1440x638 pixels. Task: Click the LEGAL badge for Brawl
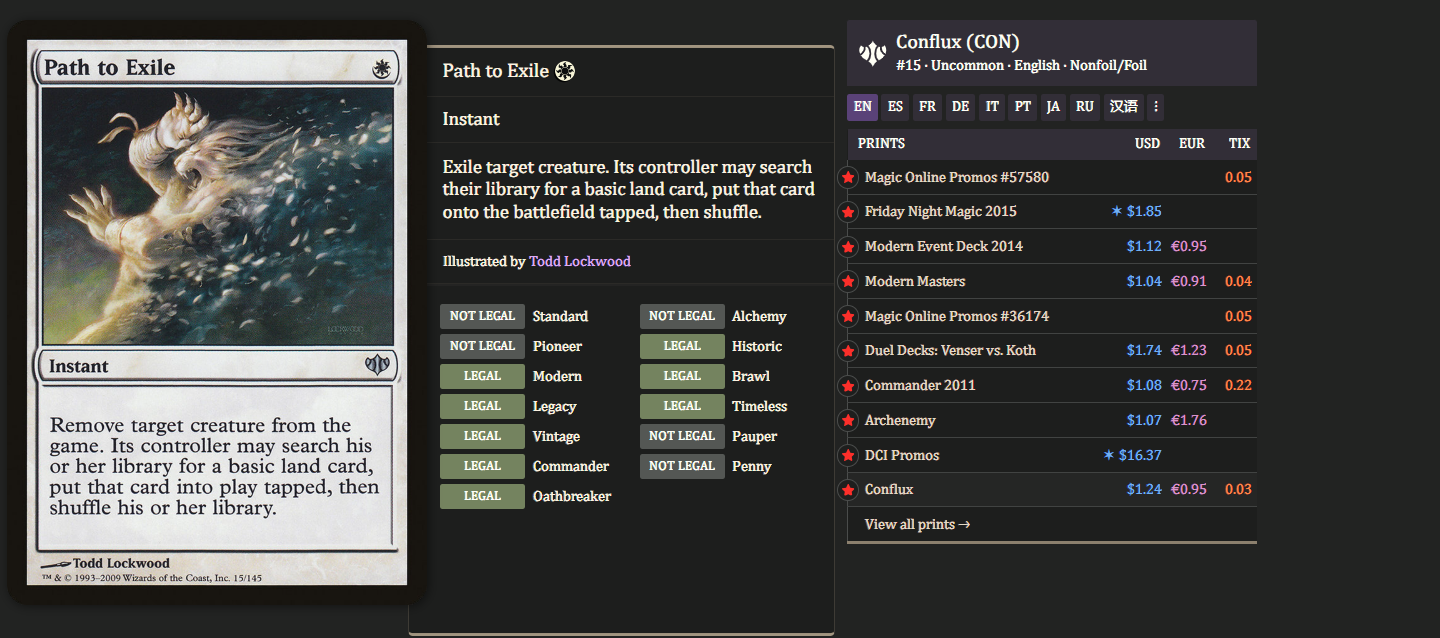(x=682, y=377)
